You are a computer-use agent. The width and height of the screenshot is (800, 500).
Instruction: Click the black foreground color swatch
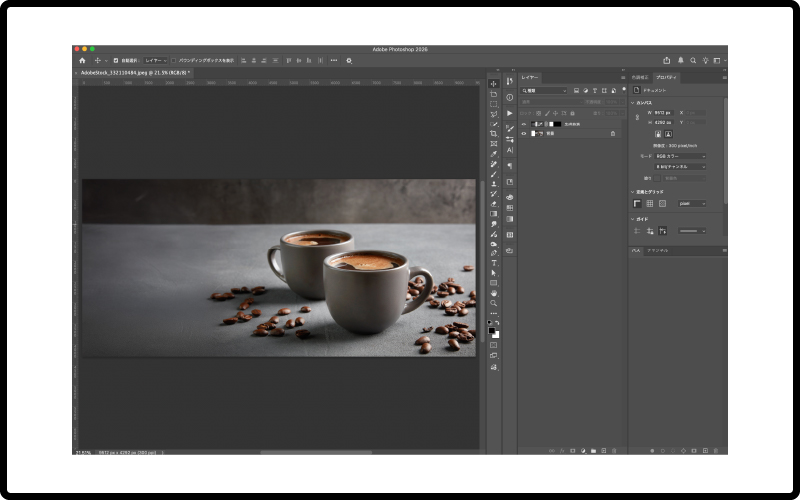492,330
